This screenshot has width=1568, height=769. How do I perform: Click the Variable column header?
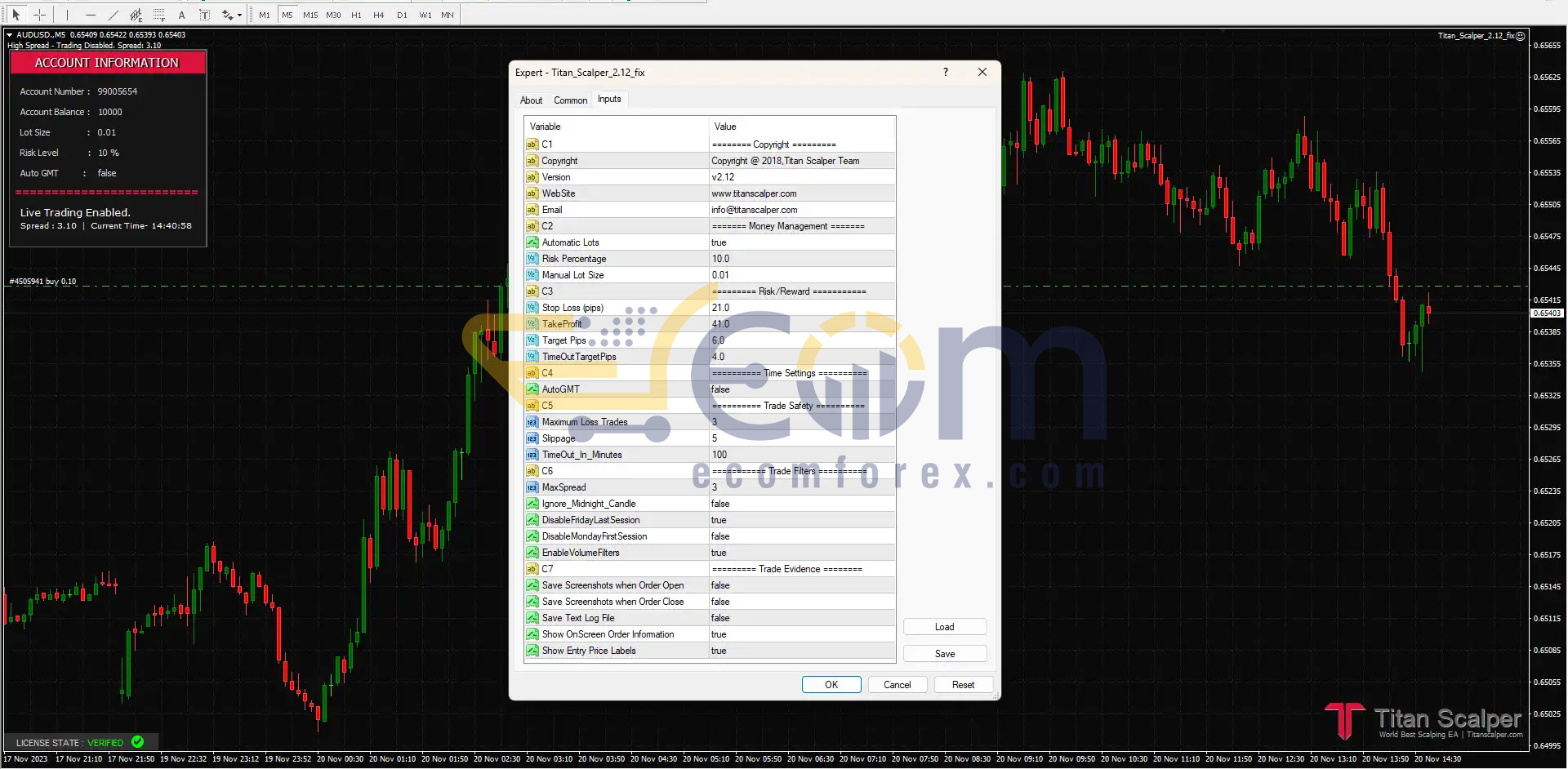coord(617,127)
